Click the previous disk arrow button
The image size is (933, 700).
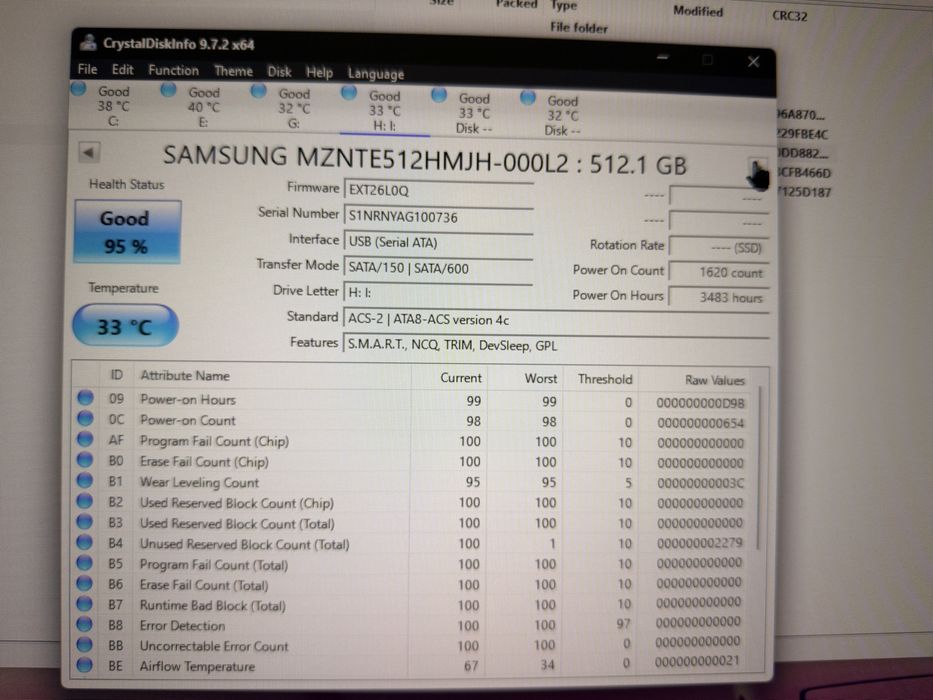[x=89, y=152]
